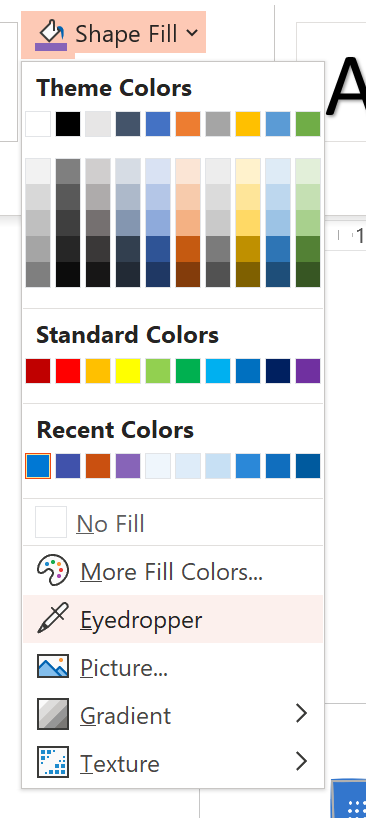The image size is (366, 818).
Task: Click the Gradient fill icon
Action: [x=53, y=714]
